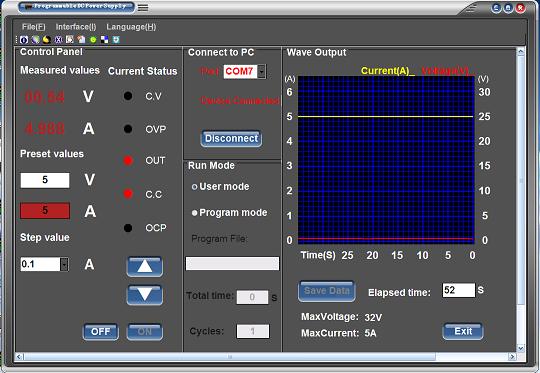The image size is (540, 373).
Task: Click horizontal scrollbar right arrow
Action: 512,356
